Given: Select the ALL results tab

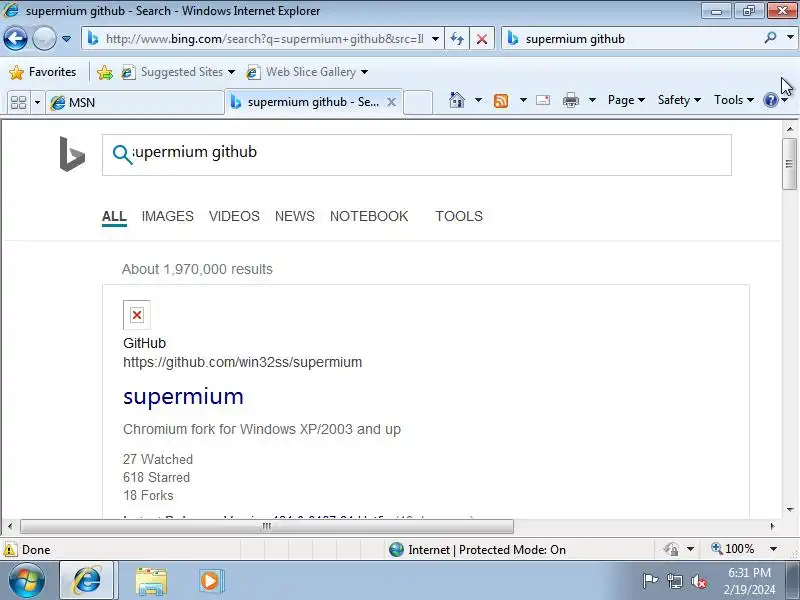Looking at the screenshot, I should click(114, 216).
